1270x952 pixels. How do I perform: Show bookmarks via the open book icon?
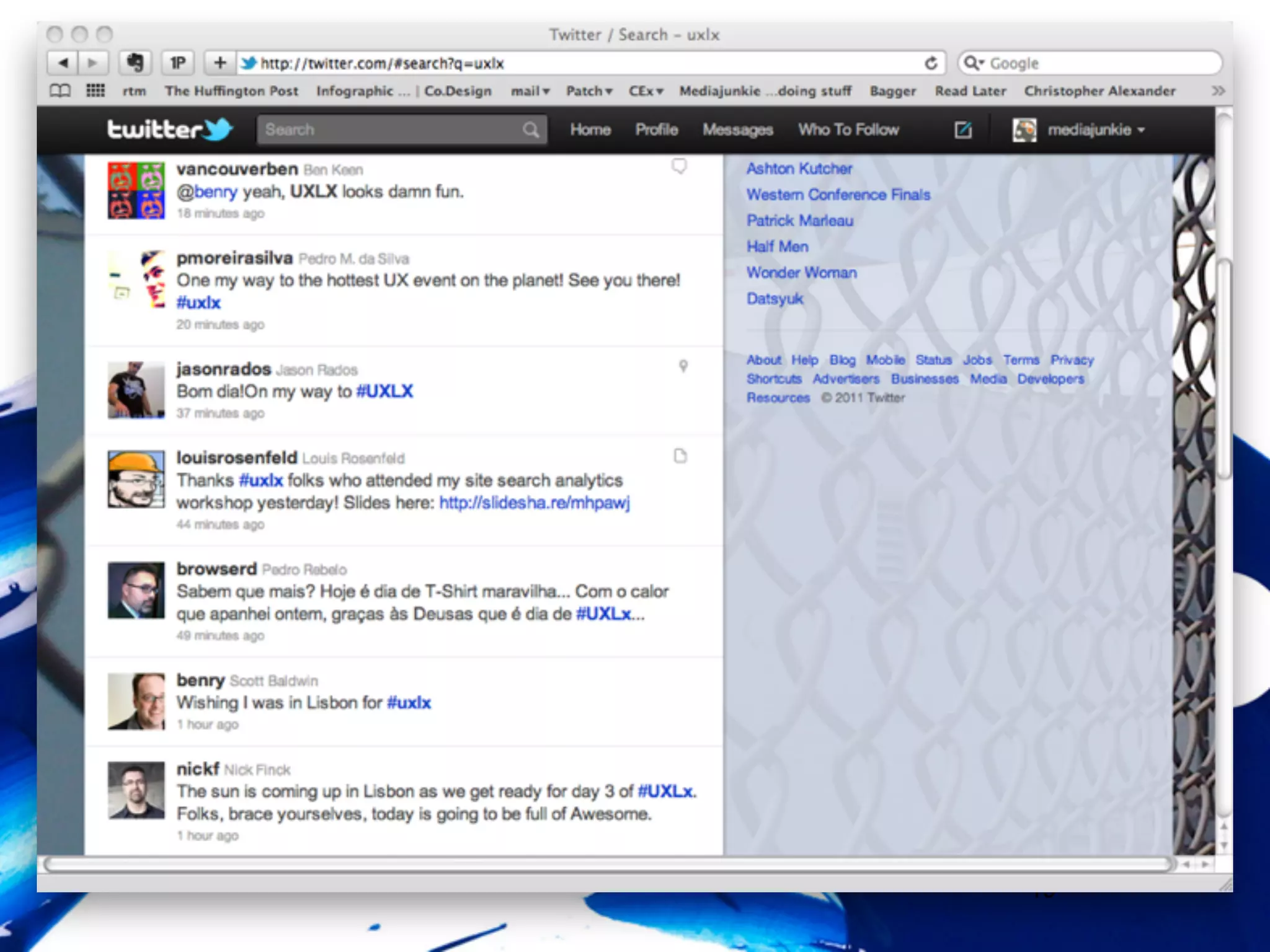coord(60,90)
